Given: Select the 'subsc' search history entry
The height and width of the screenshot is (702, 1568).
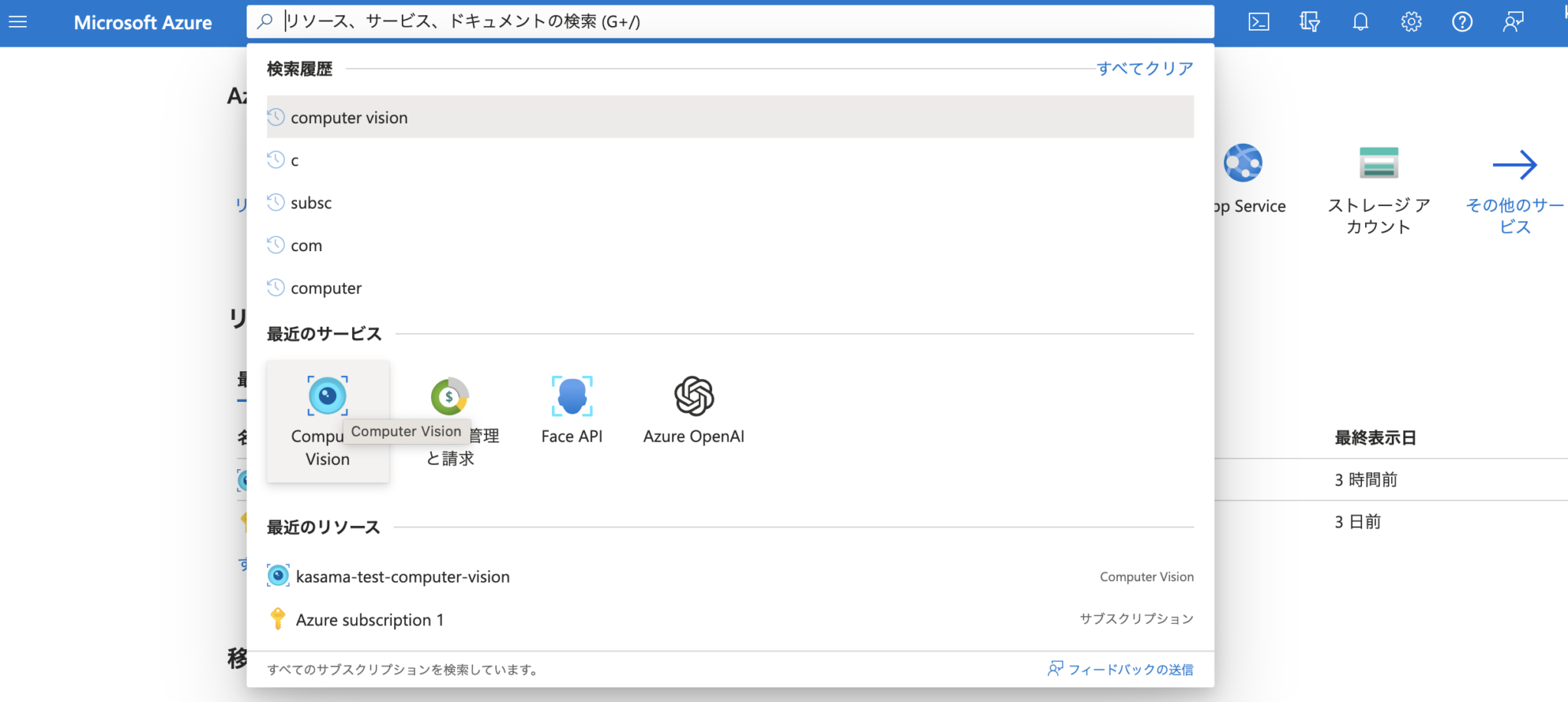Looking at the screenshot, I should pyautogui.click(x=310, y=203).
